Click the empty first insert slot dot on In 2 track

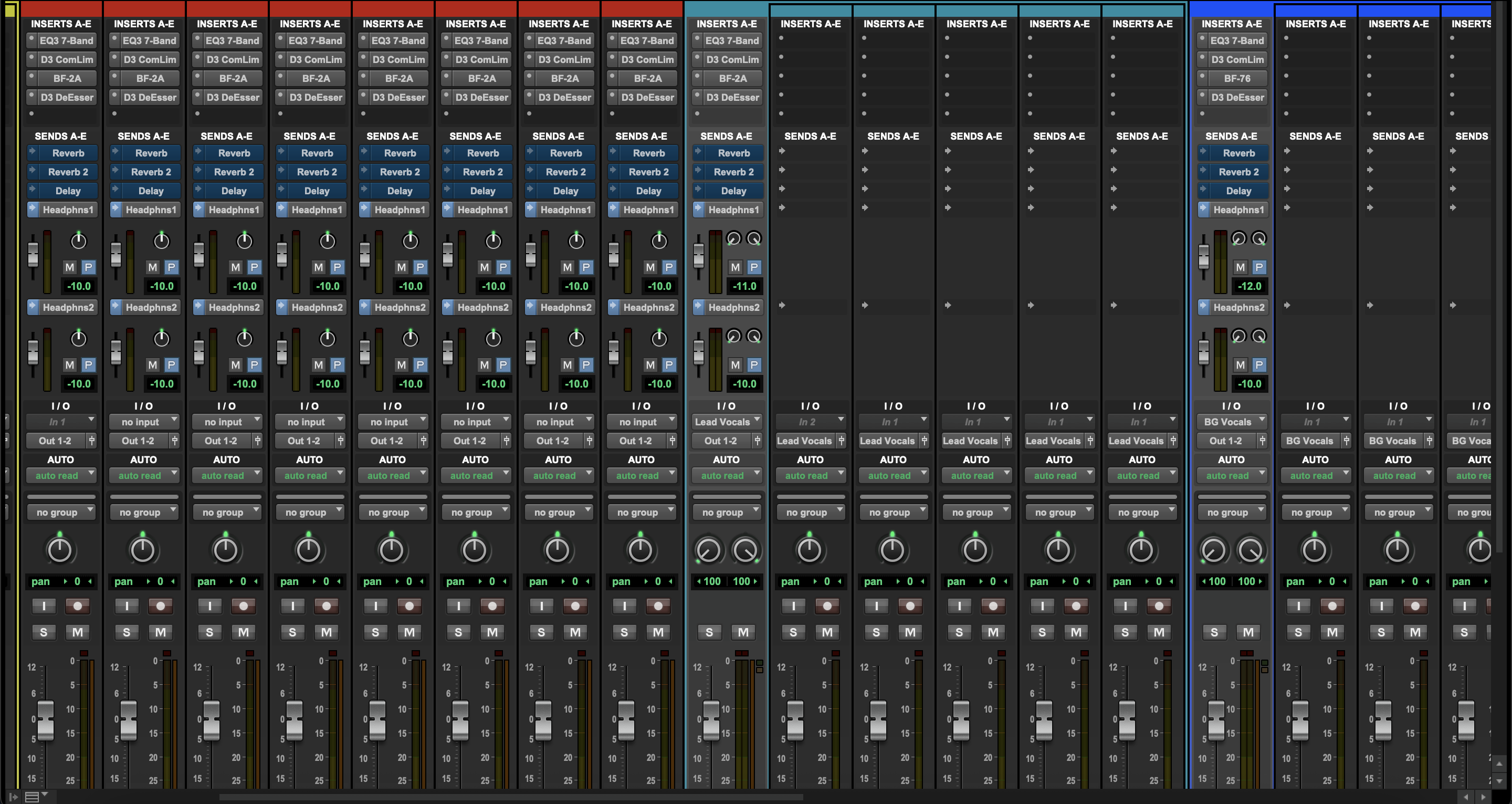[781, 38]
